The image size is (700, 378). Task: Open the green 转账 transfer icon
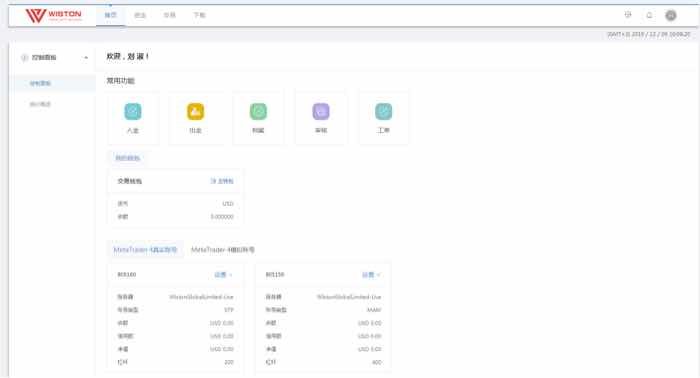click(258, 112)
